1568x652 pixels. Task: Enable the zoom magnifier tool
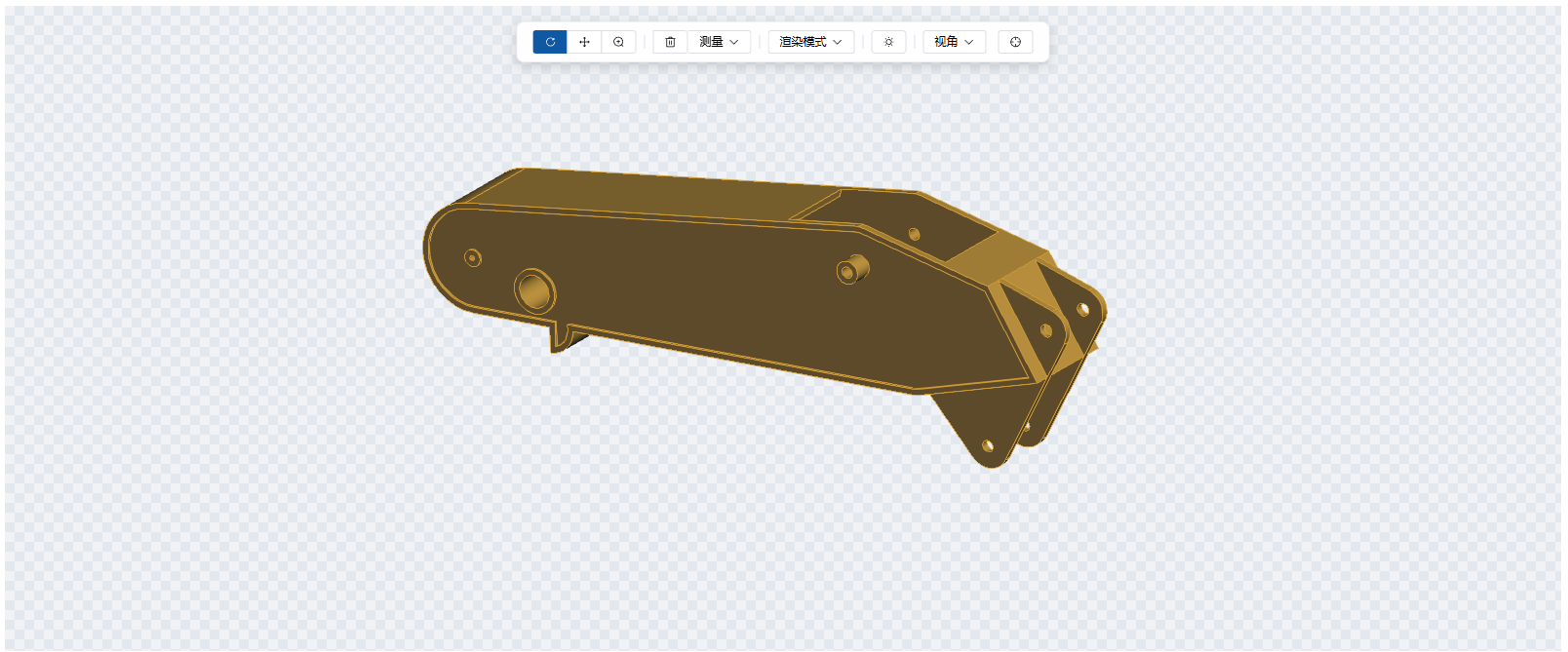(618, 42)
